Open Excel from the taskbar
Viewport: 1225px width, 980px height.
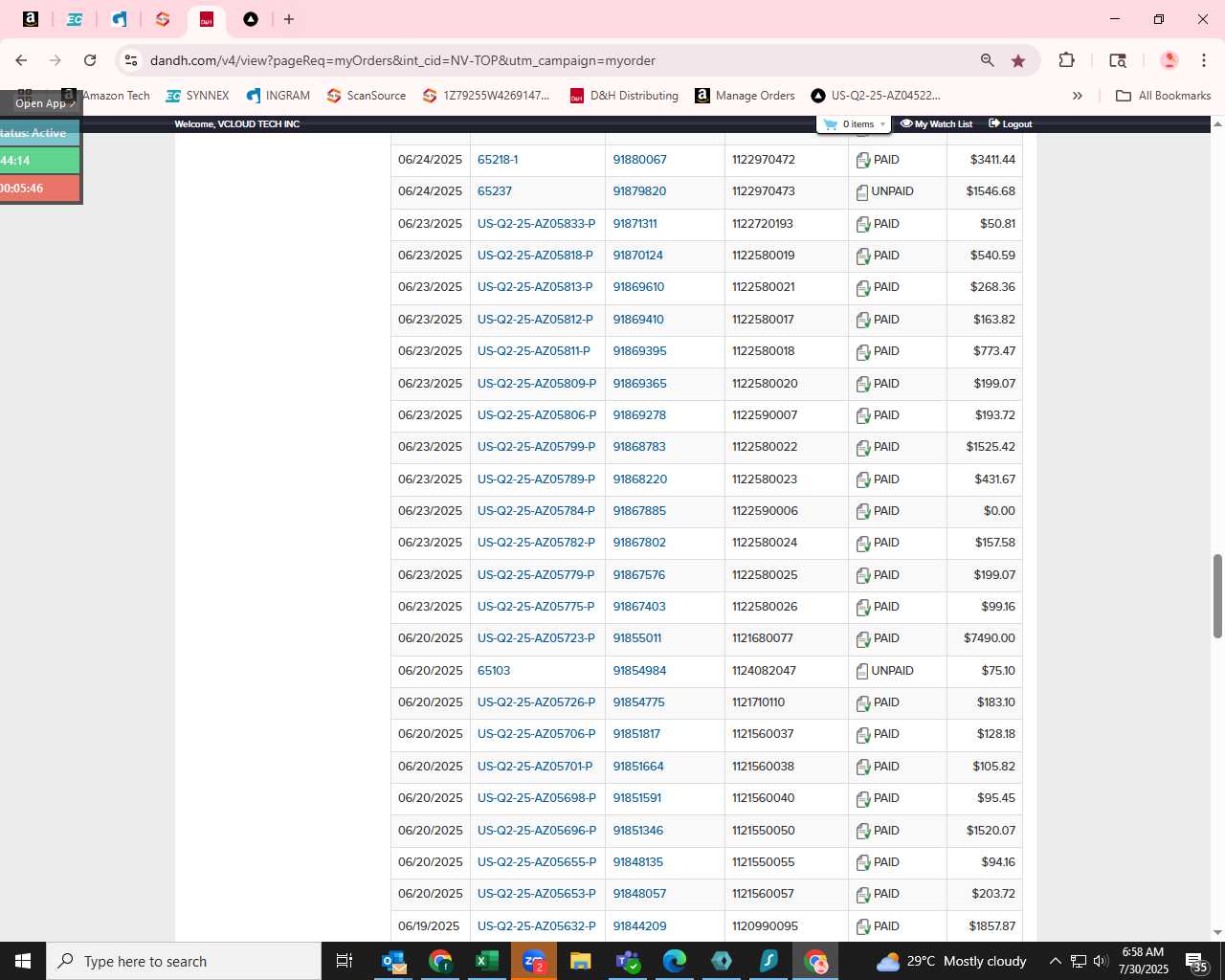point(487,961)
